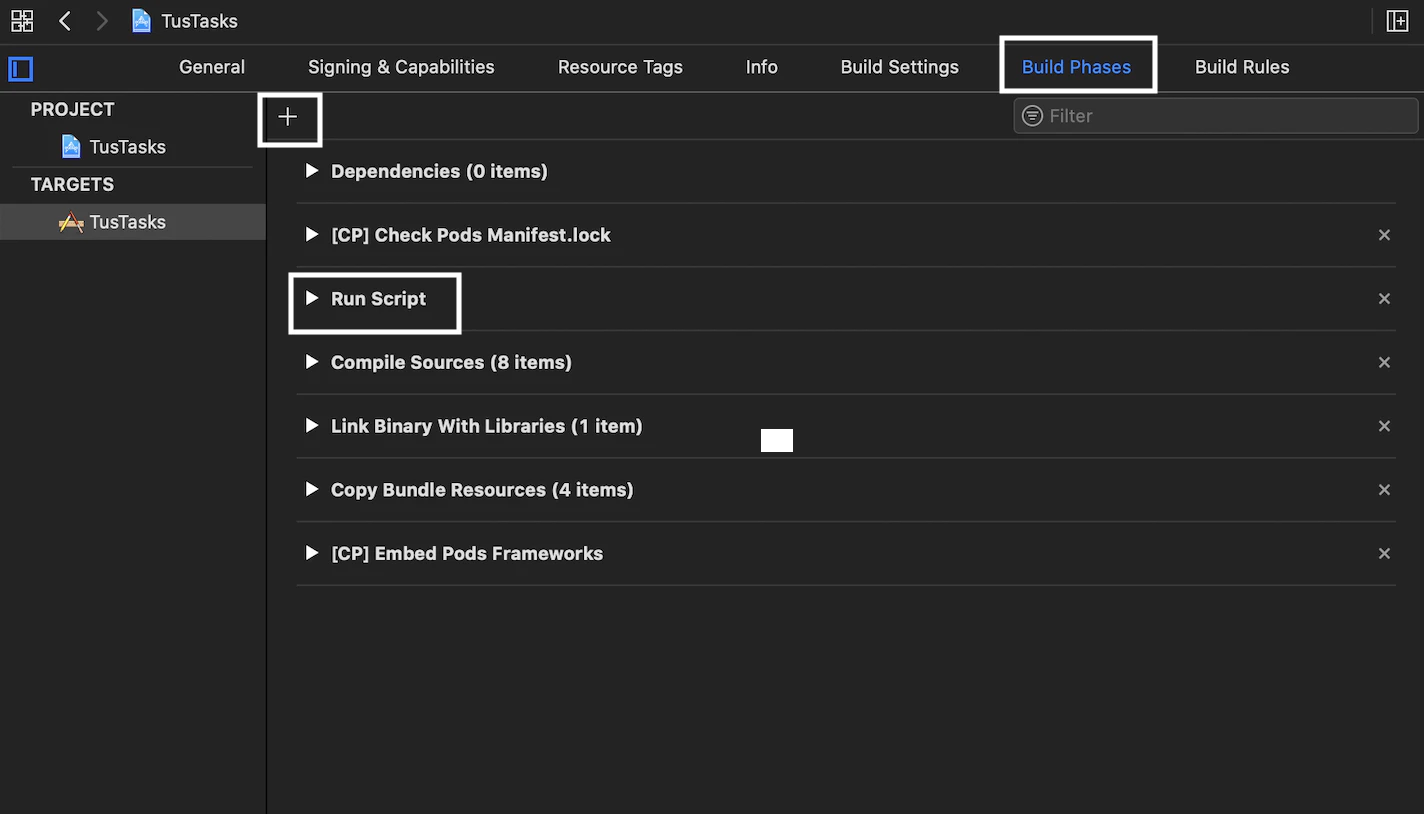The width and height of the screenshot is (1424, 814).
Task: Switch to the Info tab
Action: [x=762, y=67]
